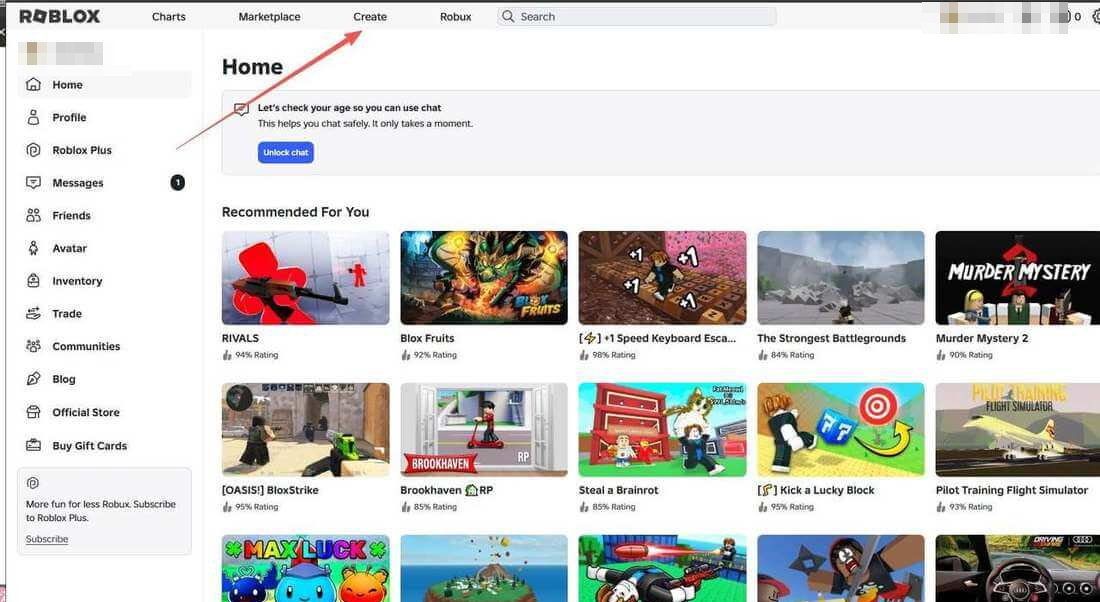Click thumbs-up icon under Steal a Brainrot
Screen dimensions: 1100x602
click(584, 507)
